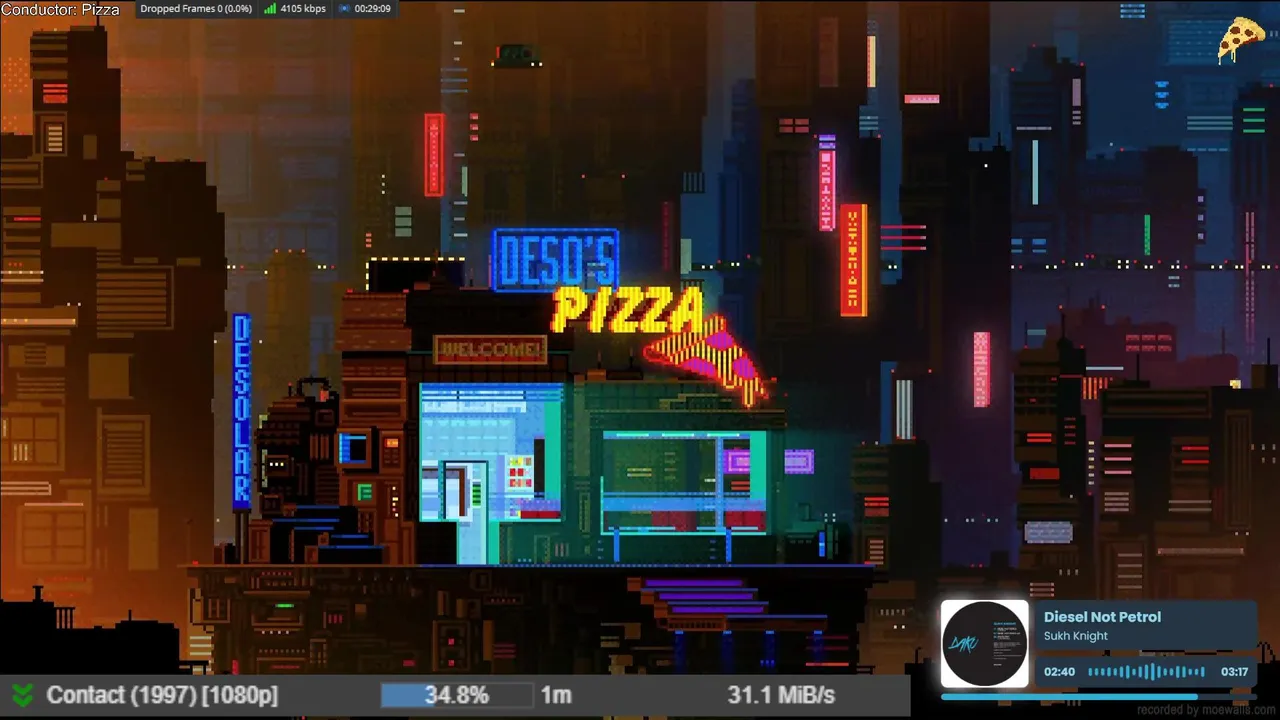Click the blue streaming timer icon
This screenshot has height=720, width=1280.
pos(345,9)
